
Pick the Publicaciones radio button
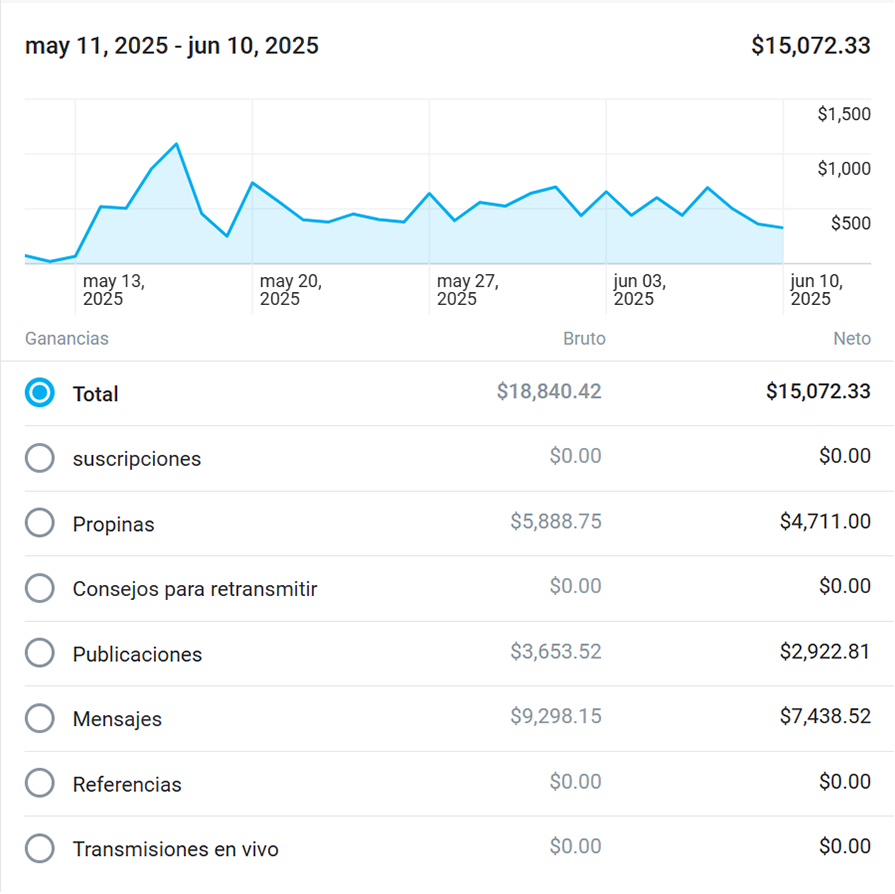pos(40,653)
